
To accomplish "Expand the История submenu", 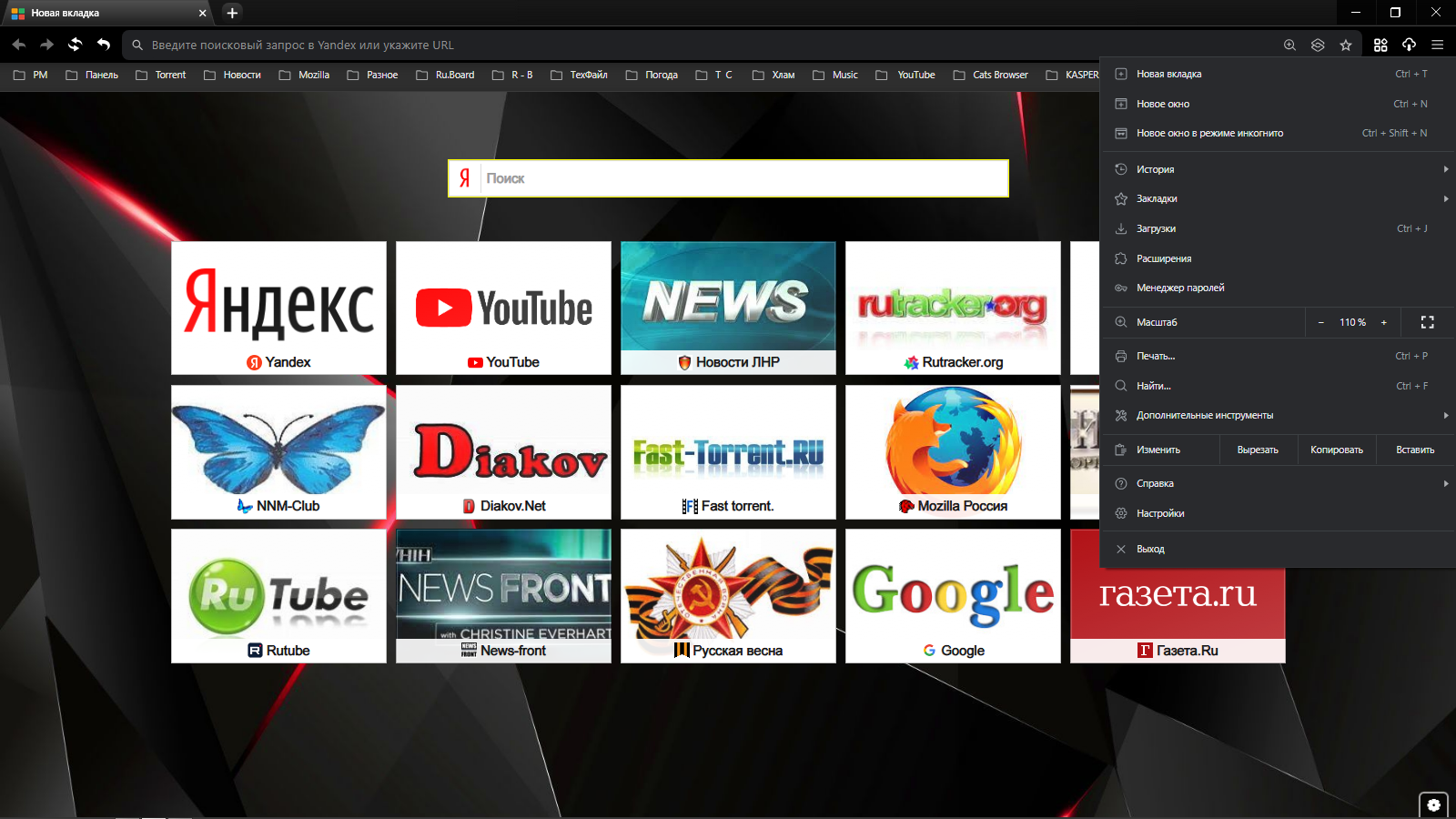I will click(1278, 169).
